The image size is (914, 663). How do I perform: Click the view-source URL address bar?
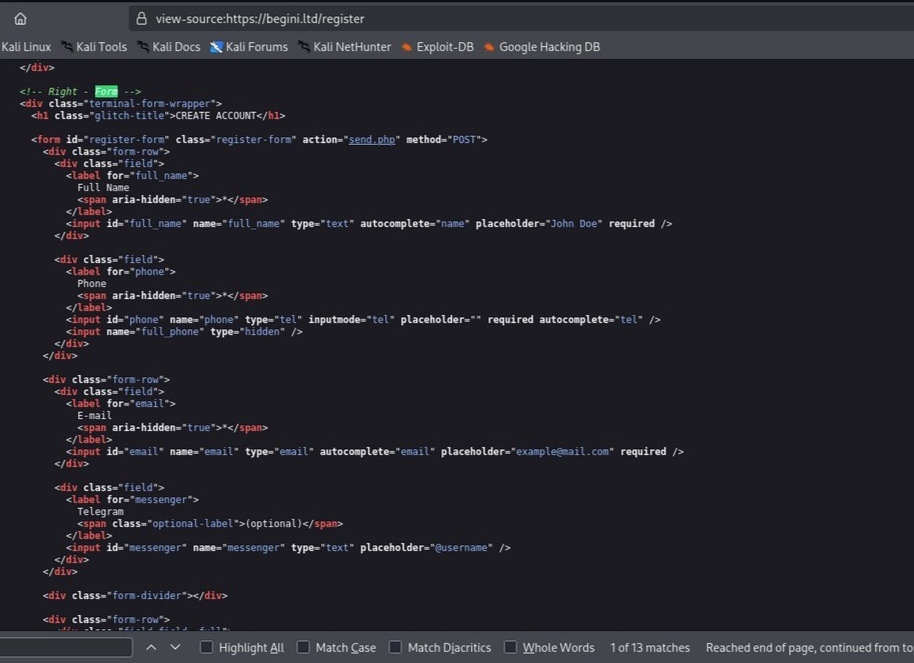coord(521,19)
